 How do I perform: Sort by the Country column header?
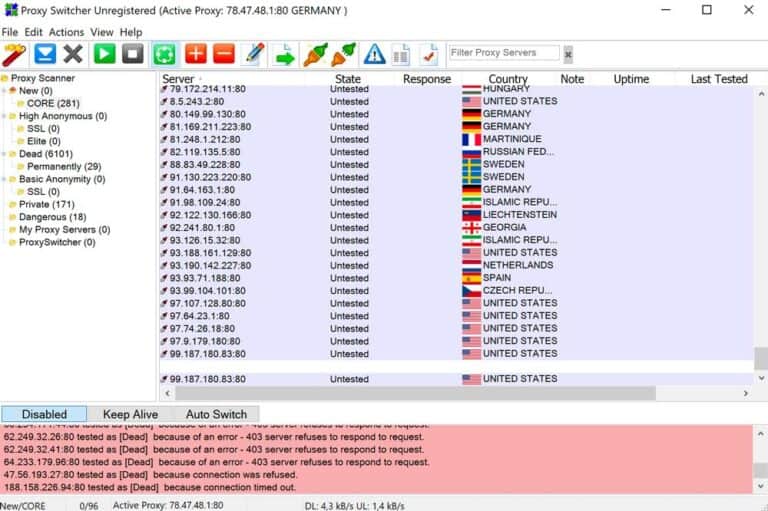[x=508, y=79]
